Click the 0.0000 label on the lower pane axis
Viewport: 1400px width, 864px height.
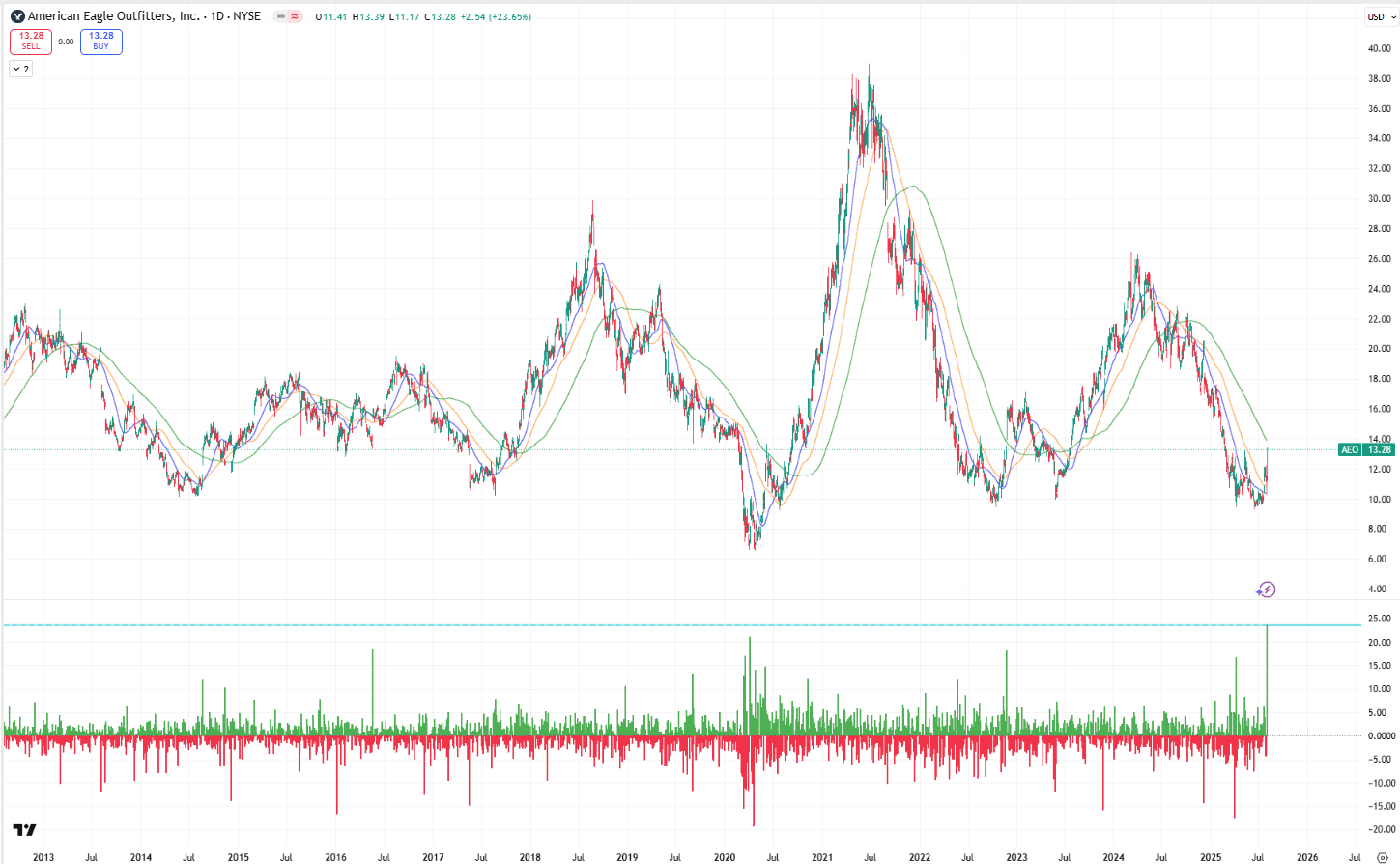(1382, 735)
